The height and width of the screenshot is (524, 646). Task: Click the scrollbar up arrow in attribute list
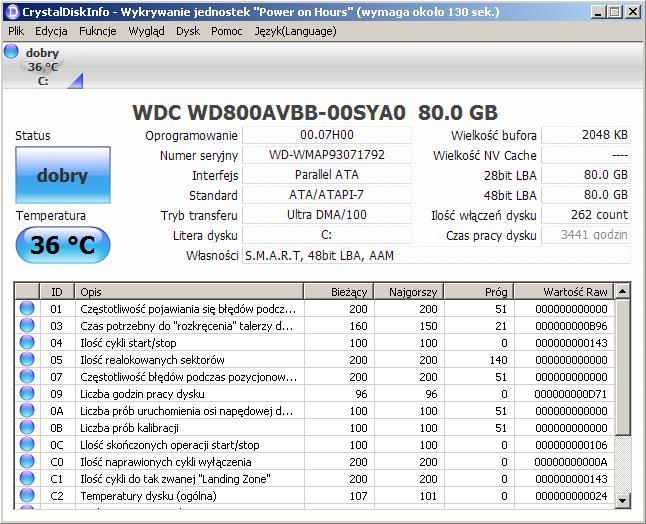622,291
